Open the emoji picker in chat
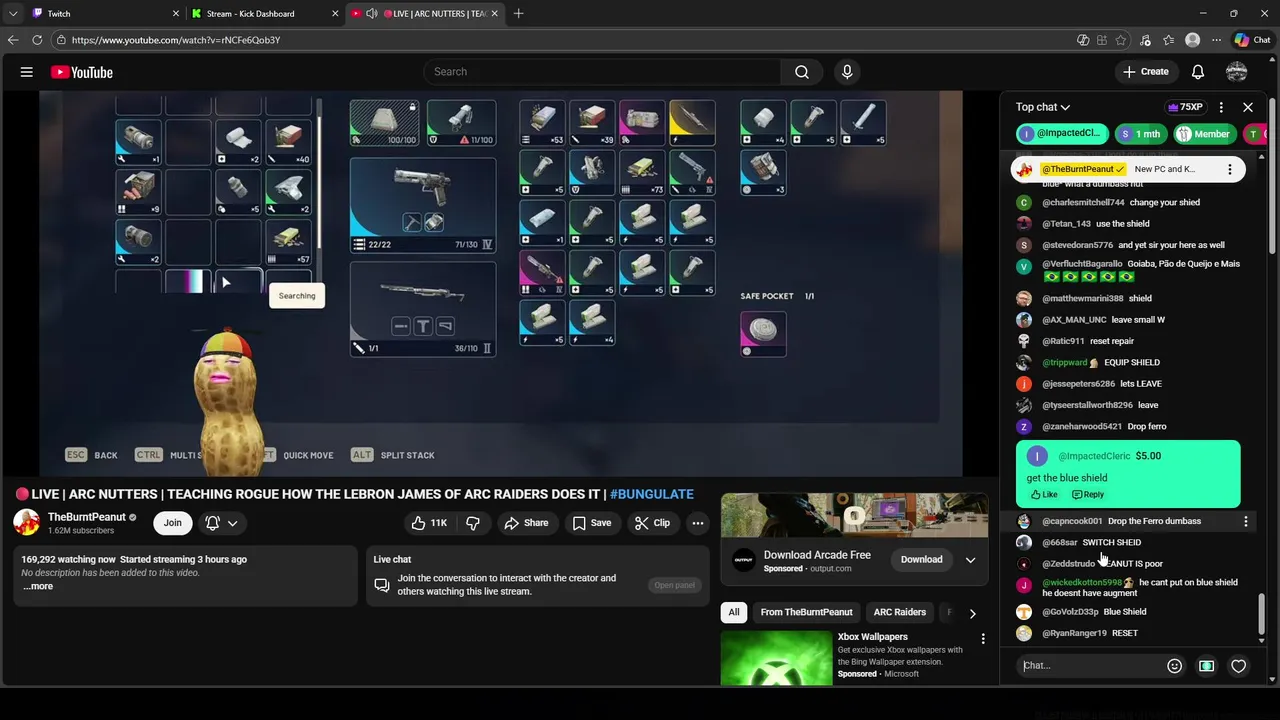The image size is (1280, 720). (1175, 666)
